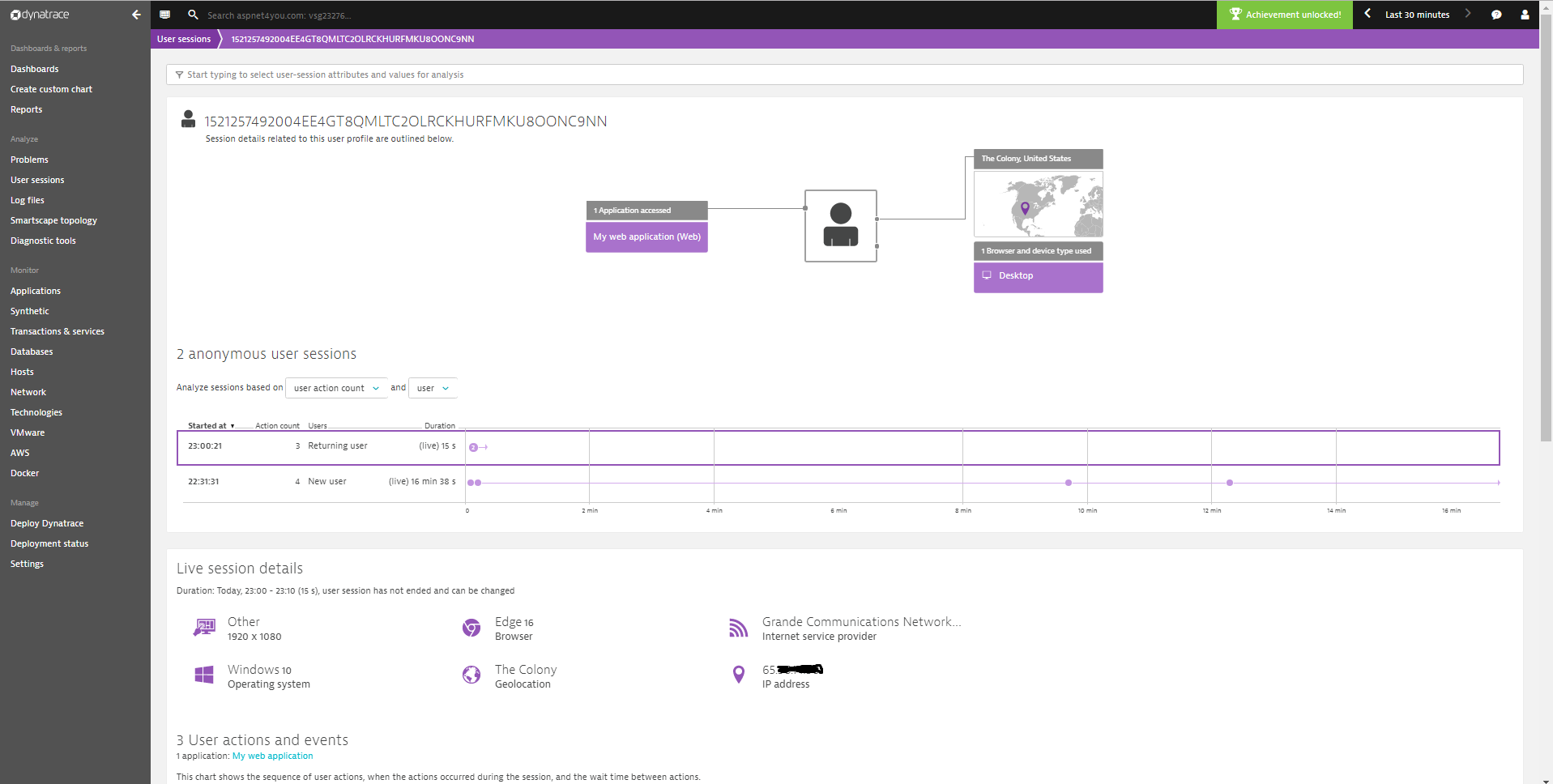Click the search magnifier icon

[193, 15]
